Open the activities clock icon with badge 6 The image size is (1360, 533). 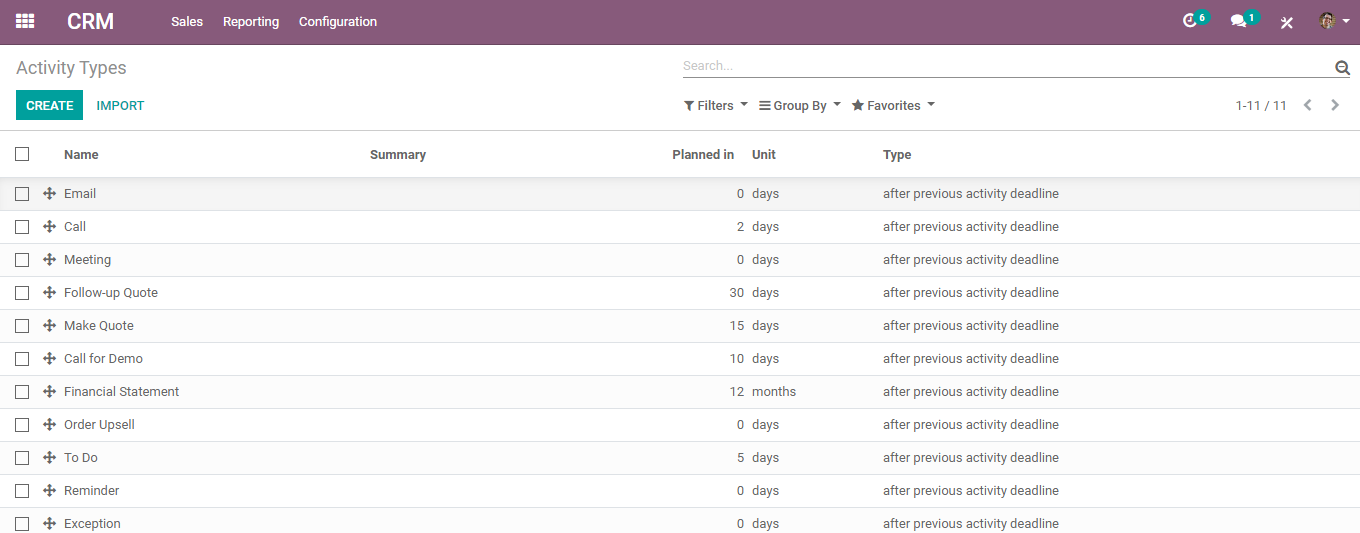tap(1194, 20)
